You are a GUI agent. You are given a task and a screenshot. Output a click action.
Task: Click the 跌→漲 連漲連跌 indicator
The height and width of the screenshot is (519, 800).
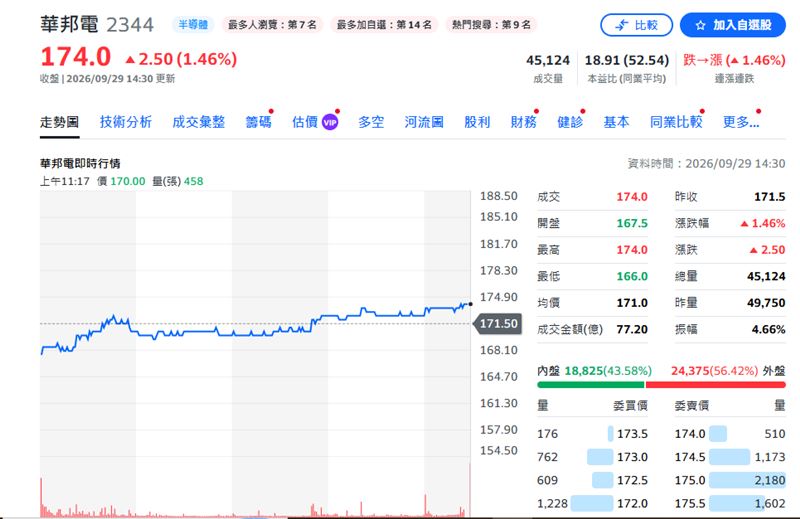click(734, 60)
